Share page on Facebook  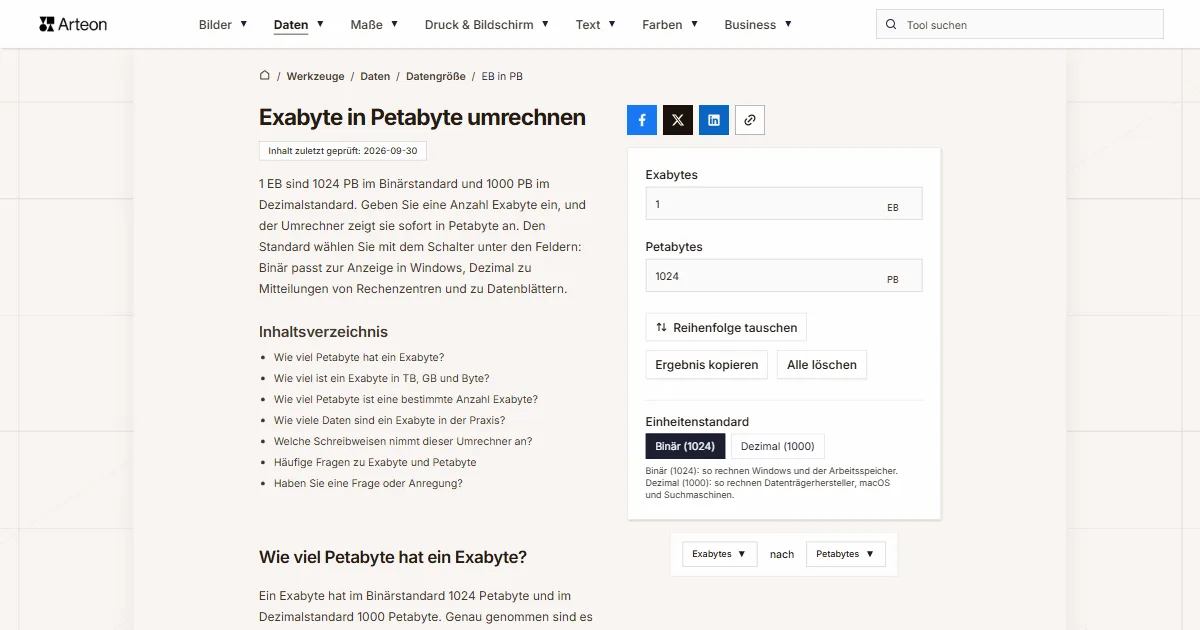pyautogui.click(x=642, y=120)
